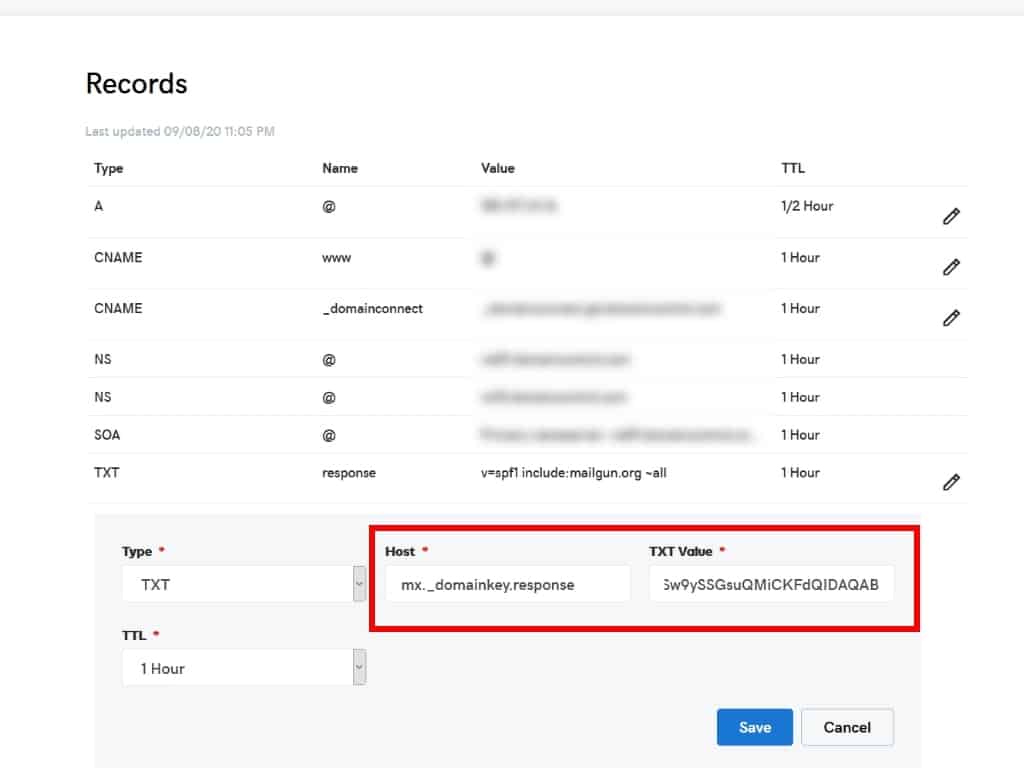
Task: Select the v=spf1 mailgun value text
Action: 573,473
